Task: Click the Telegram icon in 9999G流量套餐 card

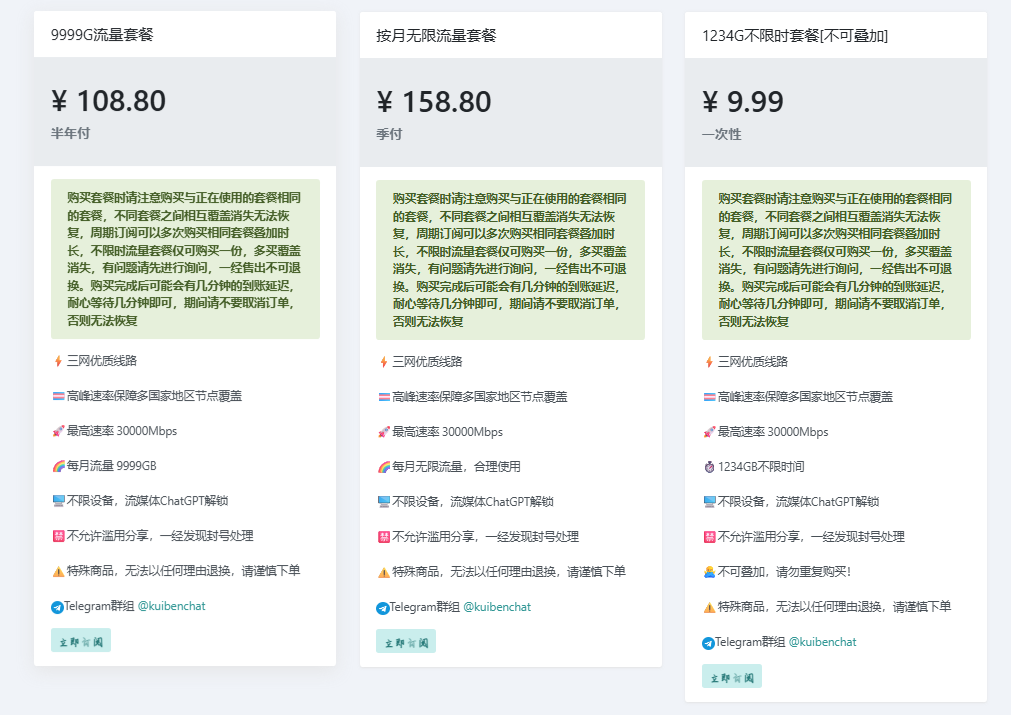Action: [57, 607]
